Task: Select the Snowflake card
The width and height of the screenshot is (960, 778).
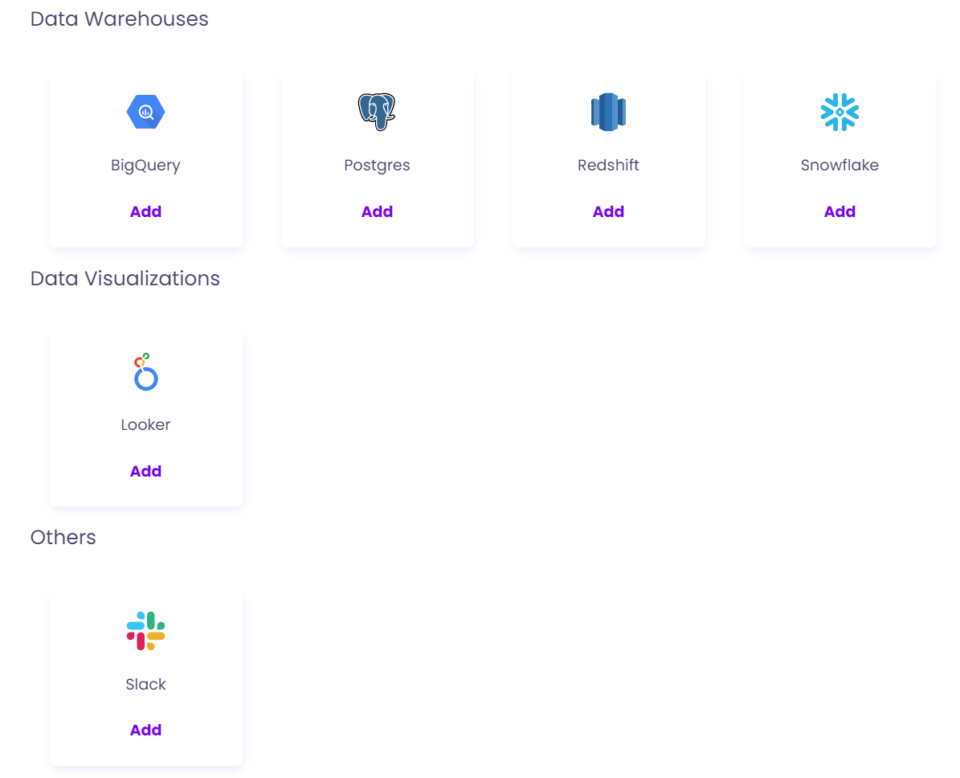Action: coord(840,157)
